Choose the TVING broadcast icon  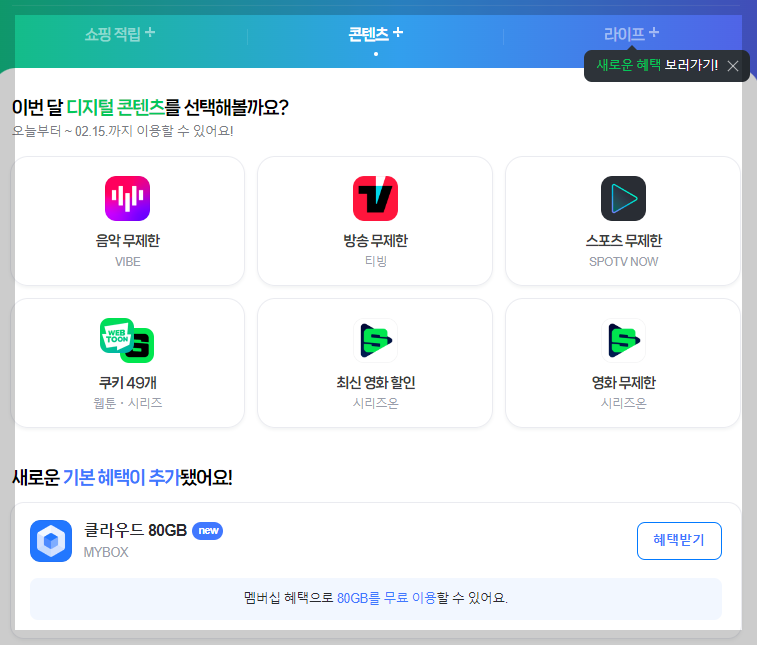coord(376,198)
